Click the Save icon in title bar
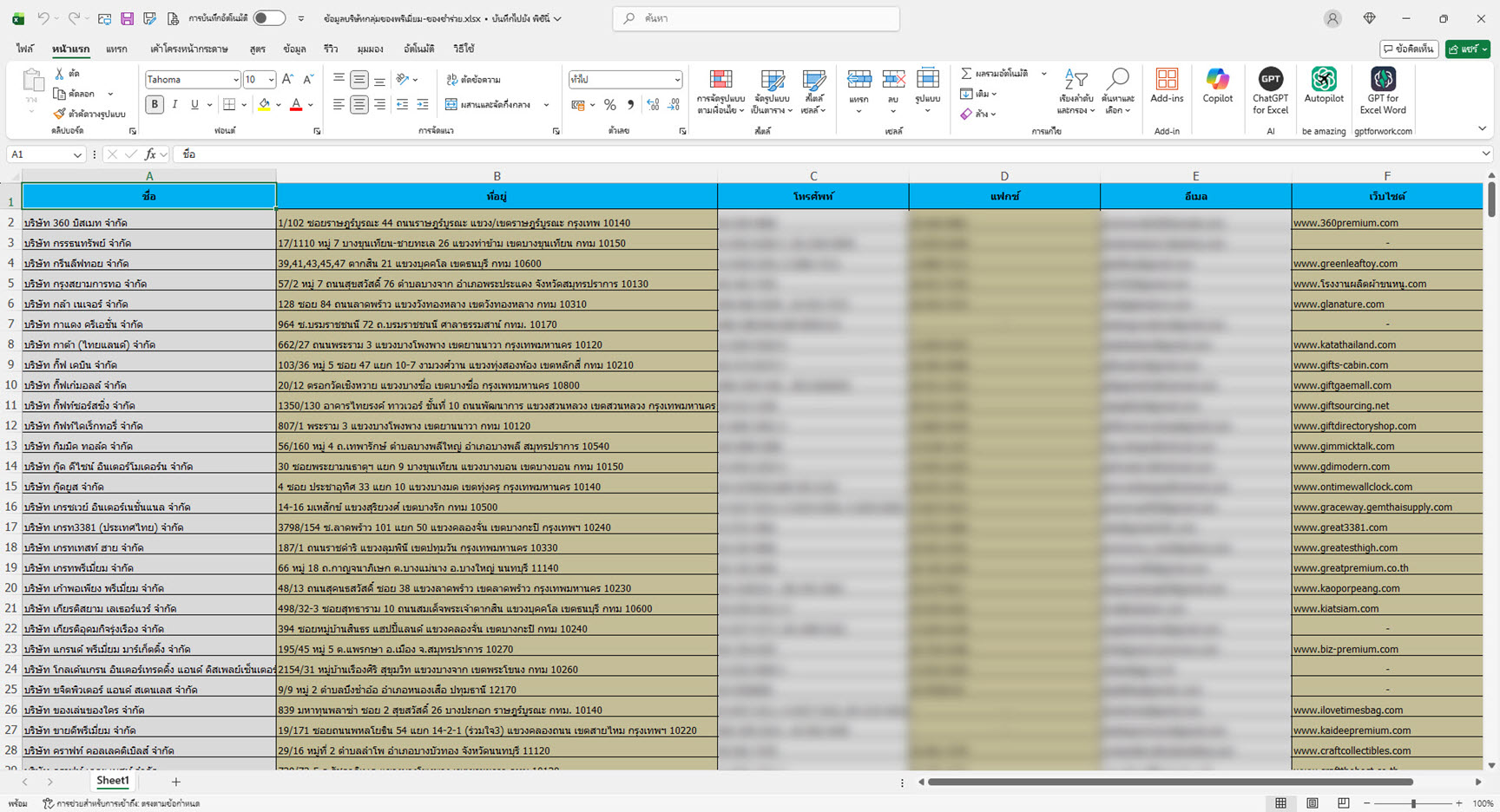 (127, 18)
